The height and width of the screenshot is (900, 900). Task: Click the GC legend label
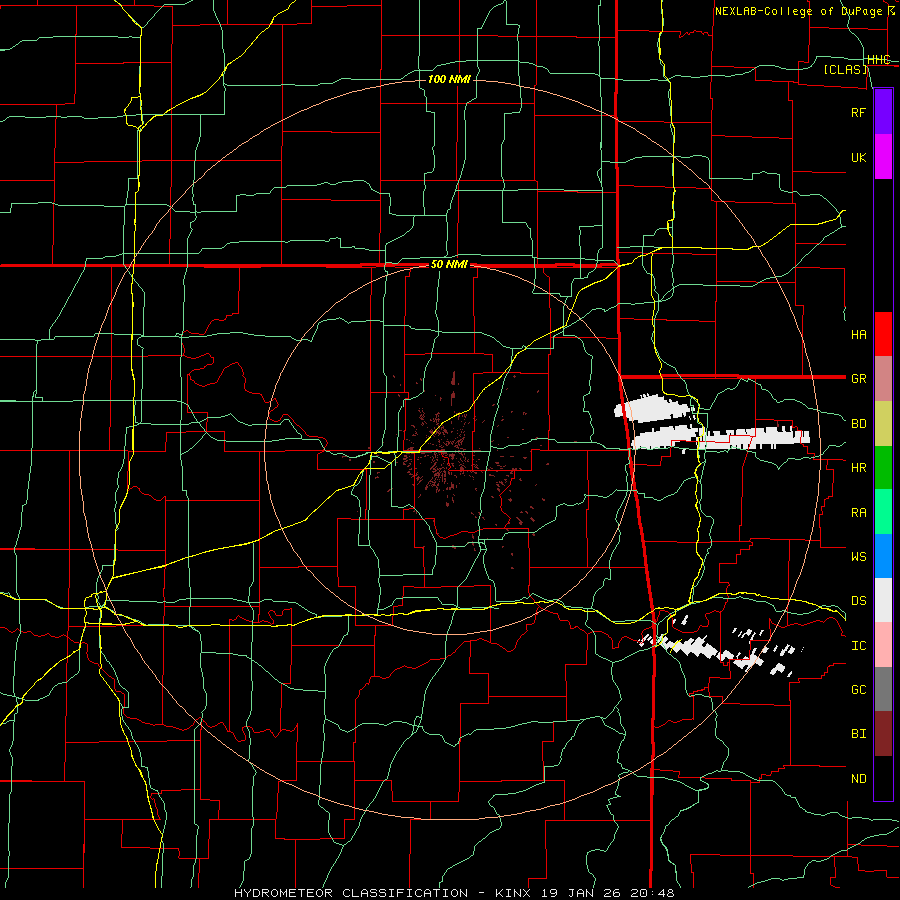858,690
